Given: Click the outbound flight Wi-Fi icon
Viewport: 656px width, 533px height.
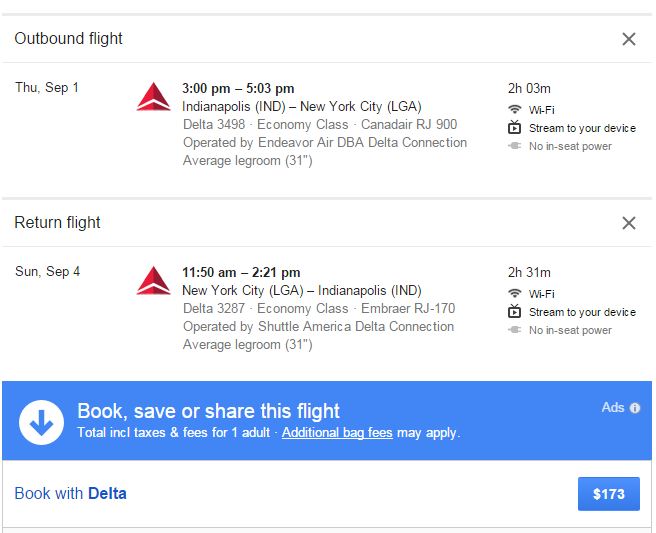Looking at the screenshot, I should [515, 110].
